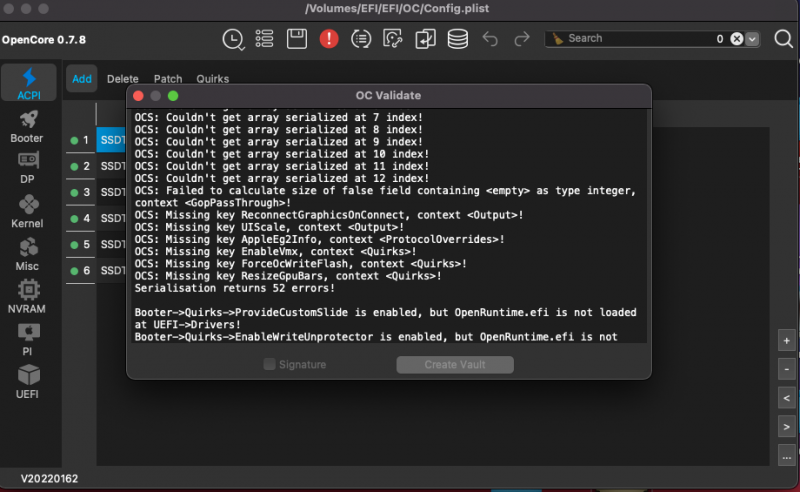Image resolution: width=800 pixels, height=492 pixels.
Task: Open the UEFI section
Action: (27, 383)
